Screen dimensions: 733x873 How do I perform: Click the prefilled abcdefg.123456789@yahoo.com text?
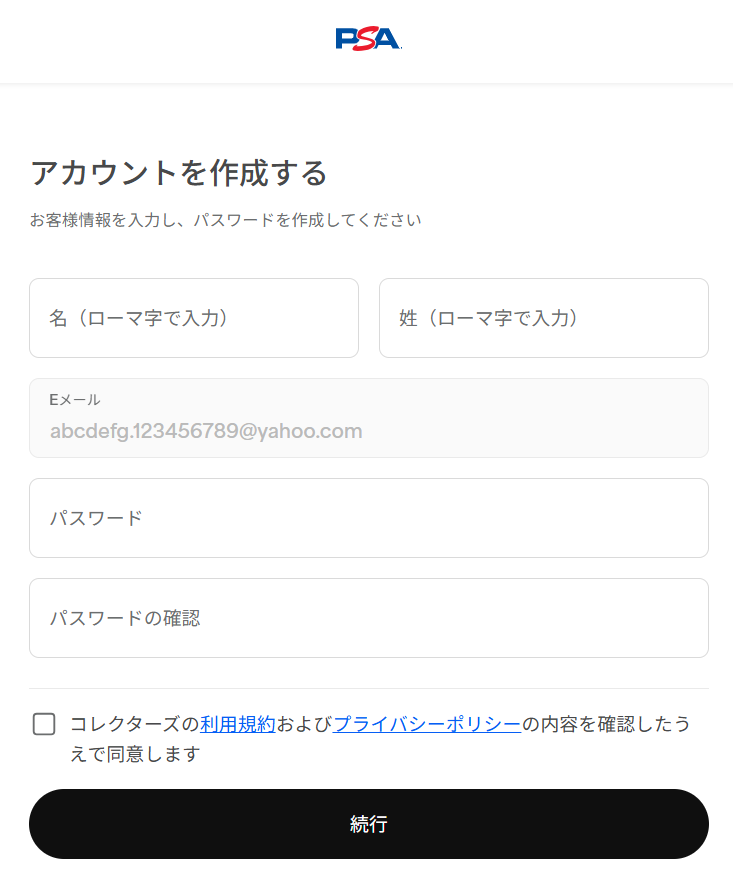pos(206,432)
